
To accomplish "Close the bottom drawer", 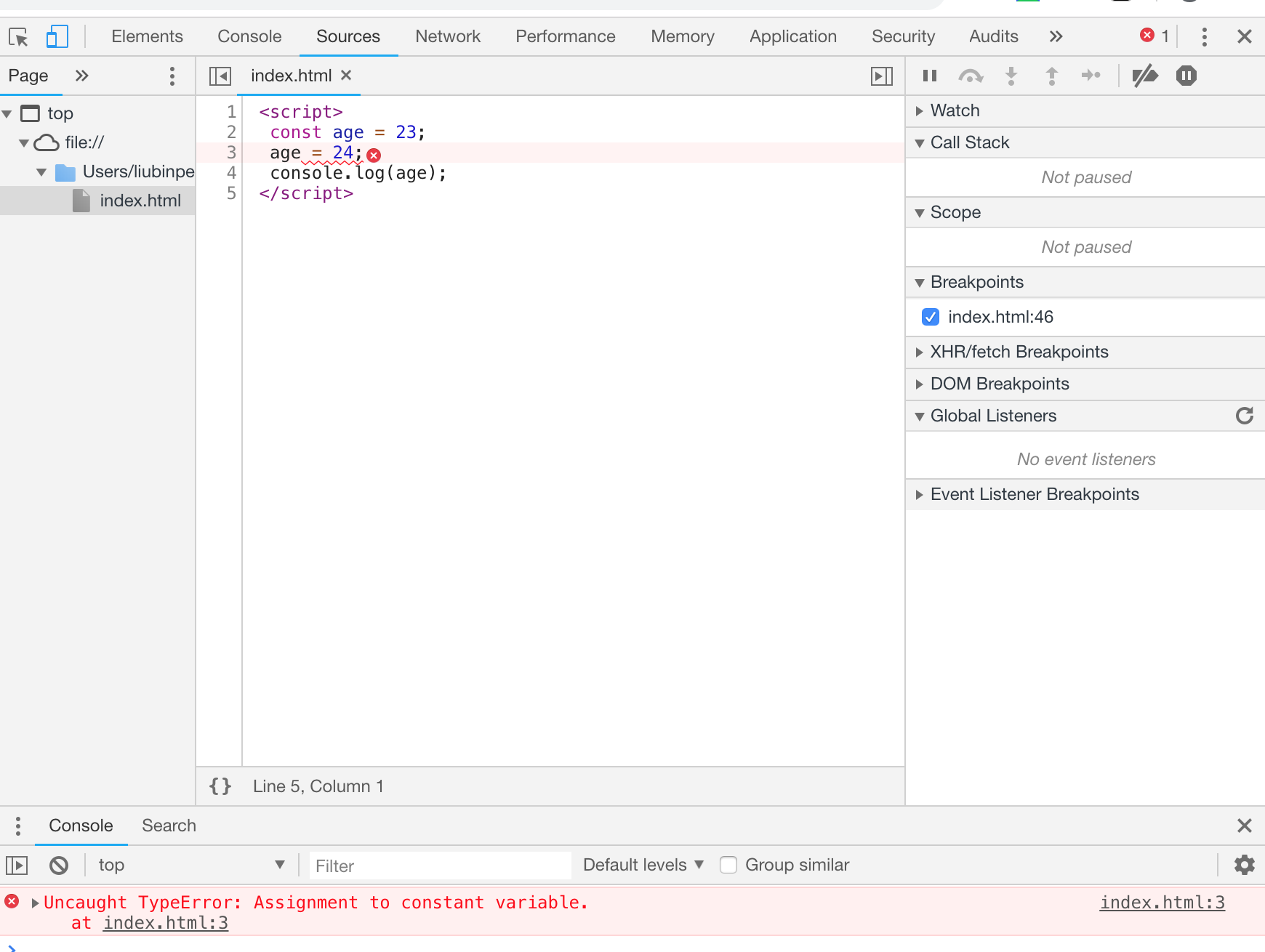I will tap(1245, 826).
